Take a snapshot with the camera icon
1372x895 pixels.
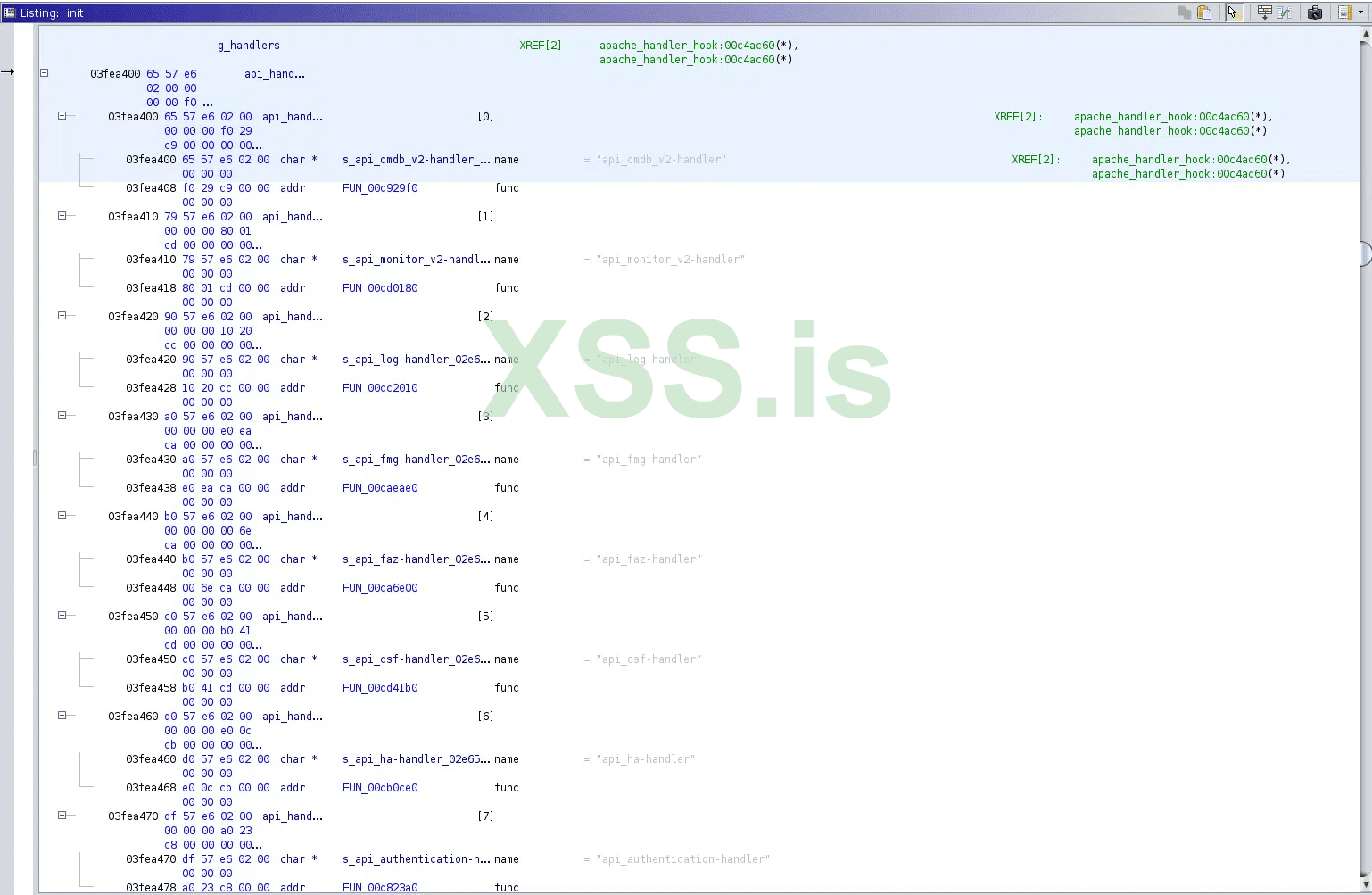[1315, 12]
